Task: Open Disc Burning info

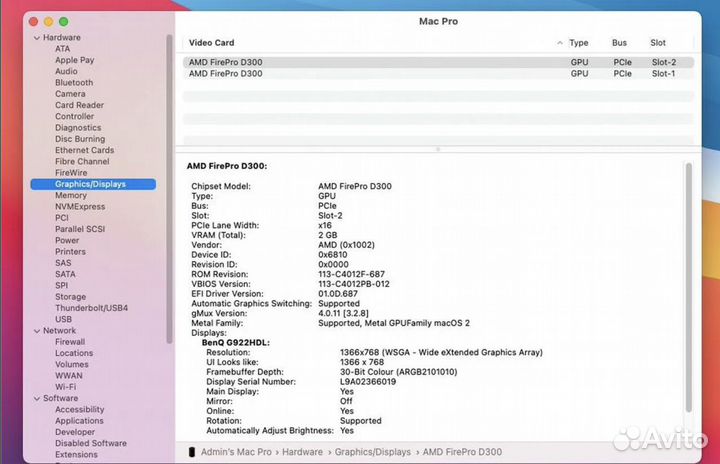Action: (80, 139)
